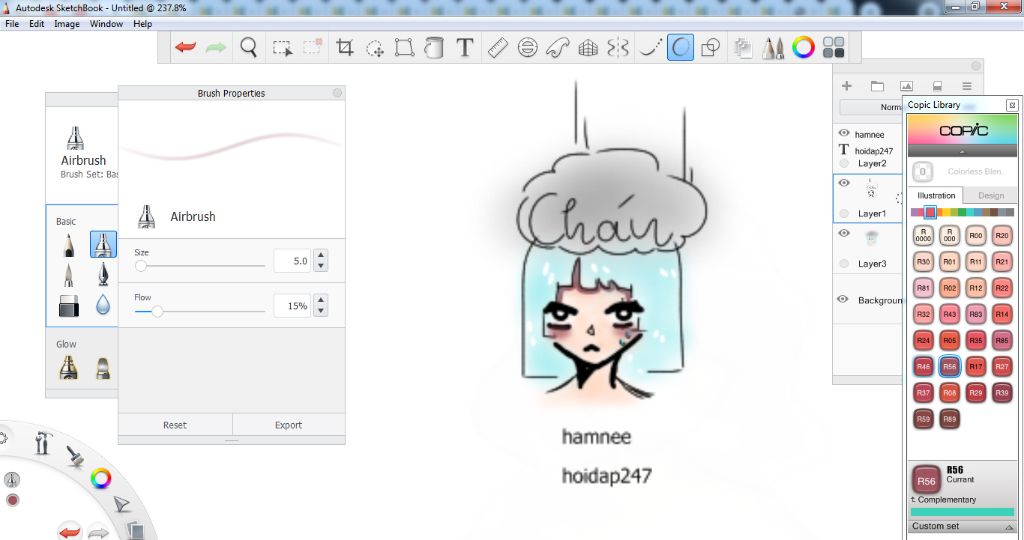Enable the Ellipse guide tool
The height and width of the screenshot is (540, 1024).
pos(528,47)
